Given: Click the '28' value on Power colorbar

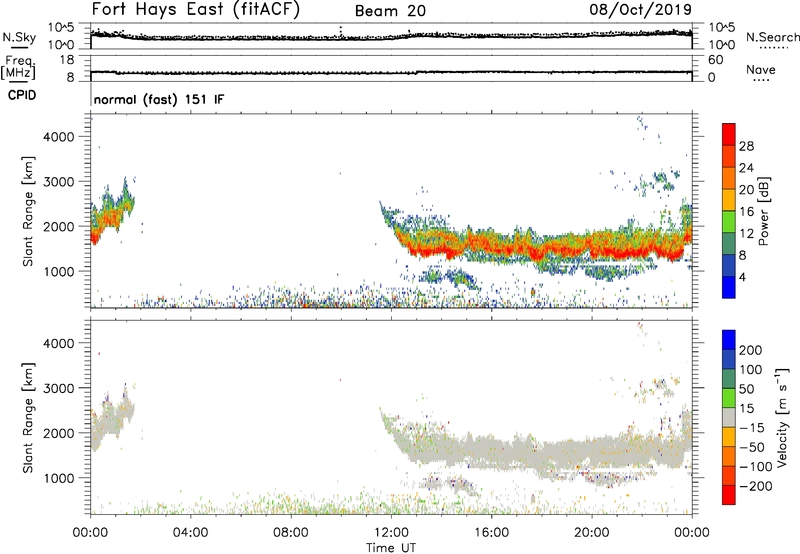Looking at the screenshot, I should point(746,146).
